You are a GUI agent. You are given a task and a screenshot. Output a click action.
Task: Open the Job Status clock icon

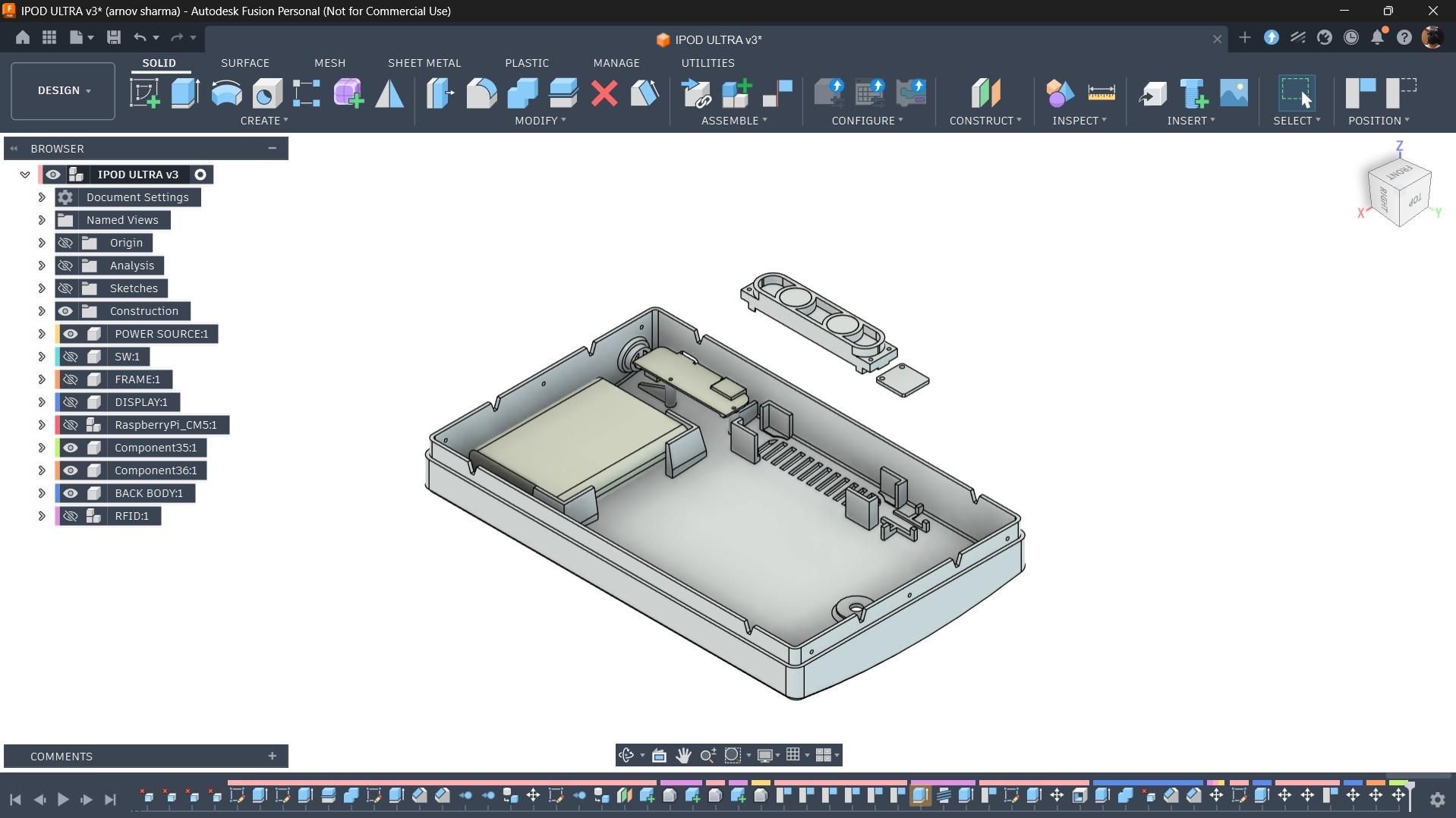point(1351,37)
